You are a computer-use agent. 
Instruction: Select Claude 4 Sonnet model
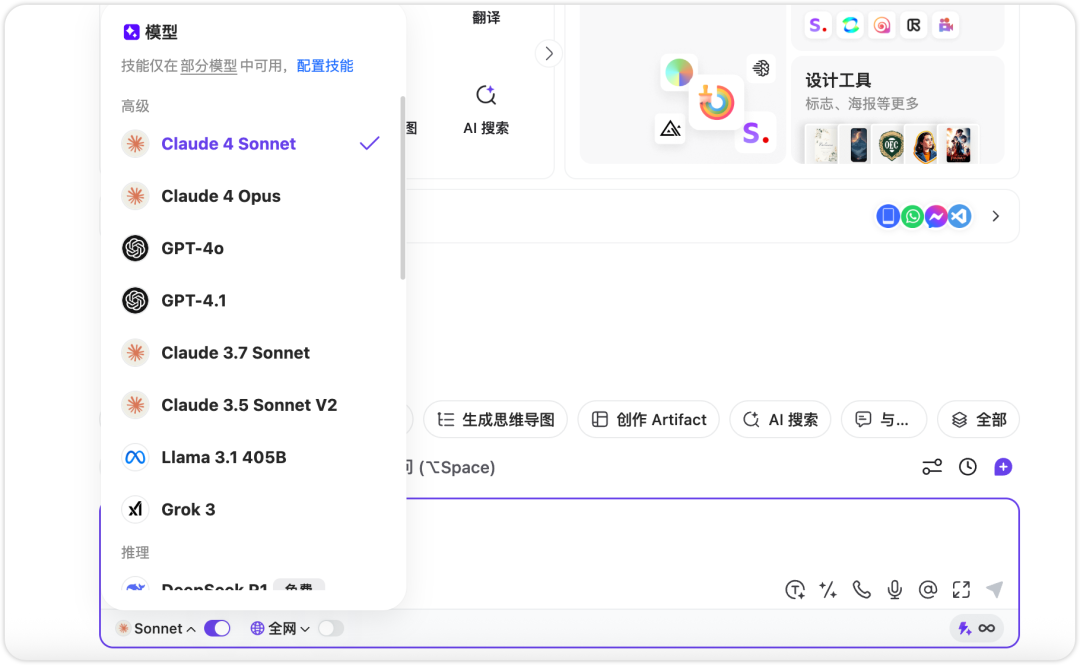click(251, 143)
